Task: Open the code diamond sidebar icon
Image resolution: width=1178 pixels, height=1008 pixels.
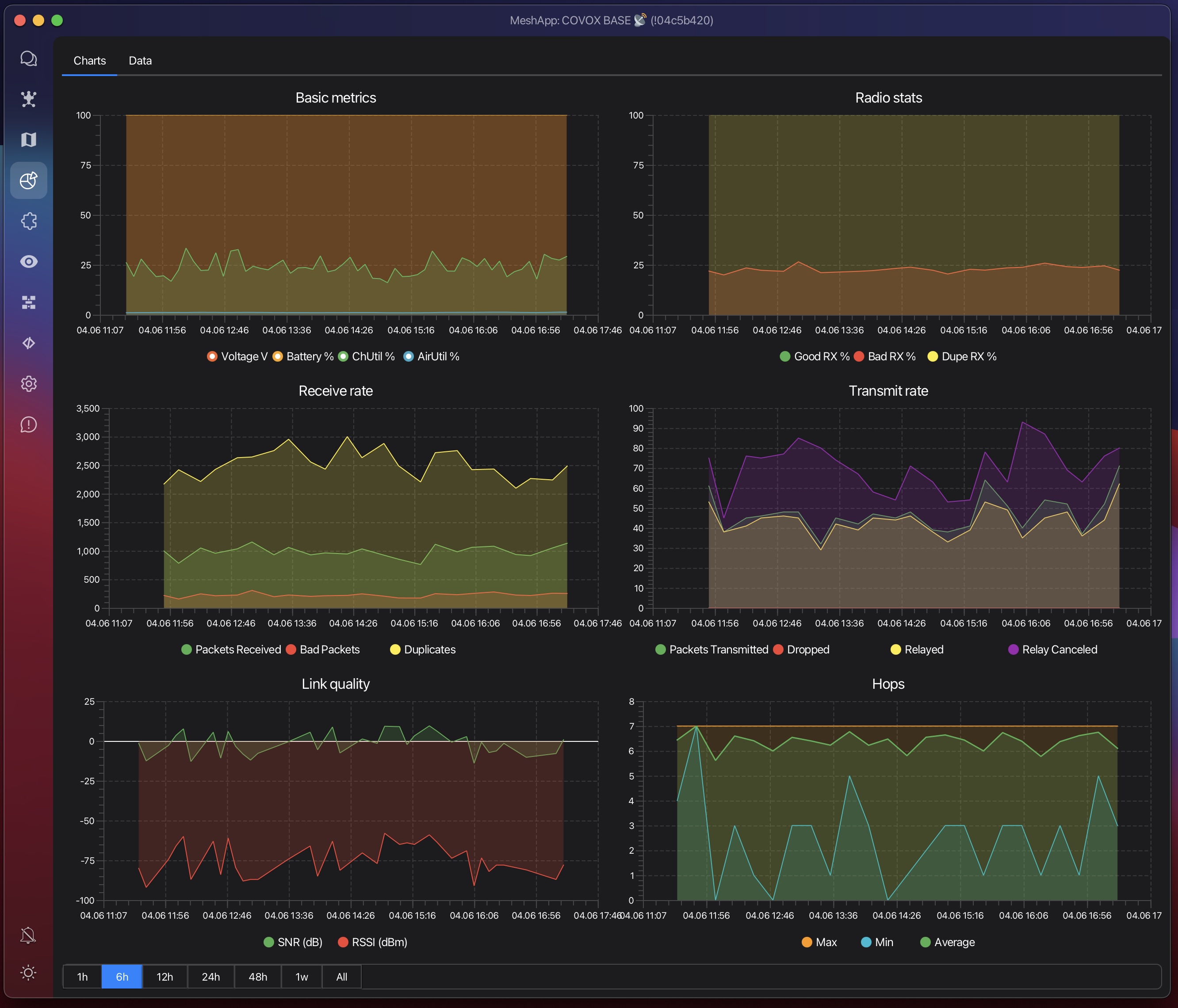Action: (x=28, y=343)
